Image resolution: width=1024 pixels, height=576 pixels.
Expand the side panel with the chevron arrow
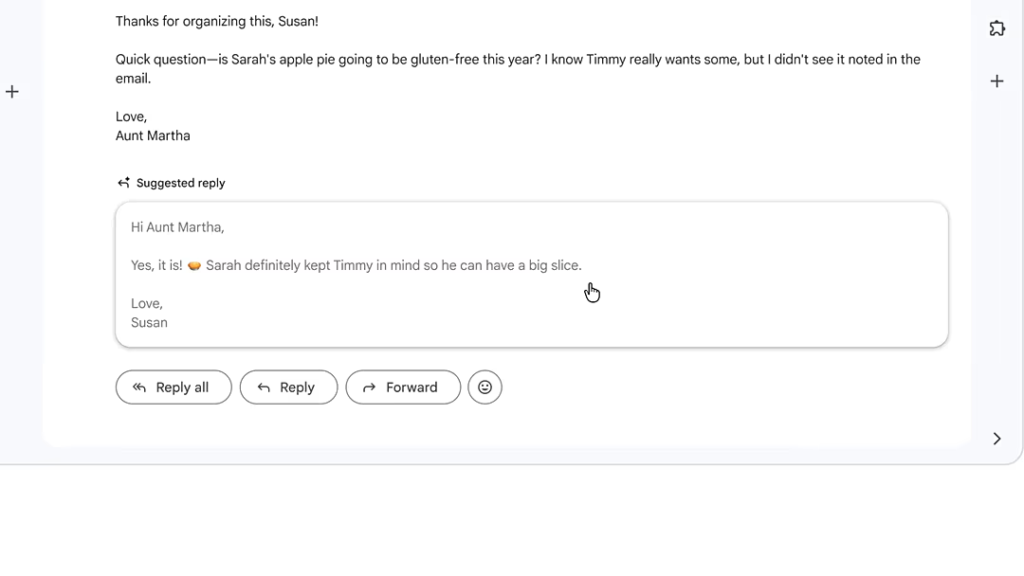996,438
